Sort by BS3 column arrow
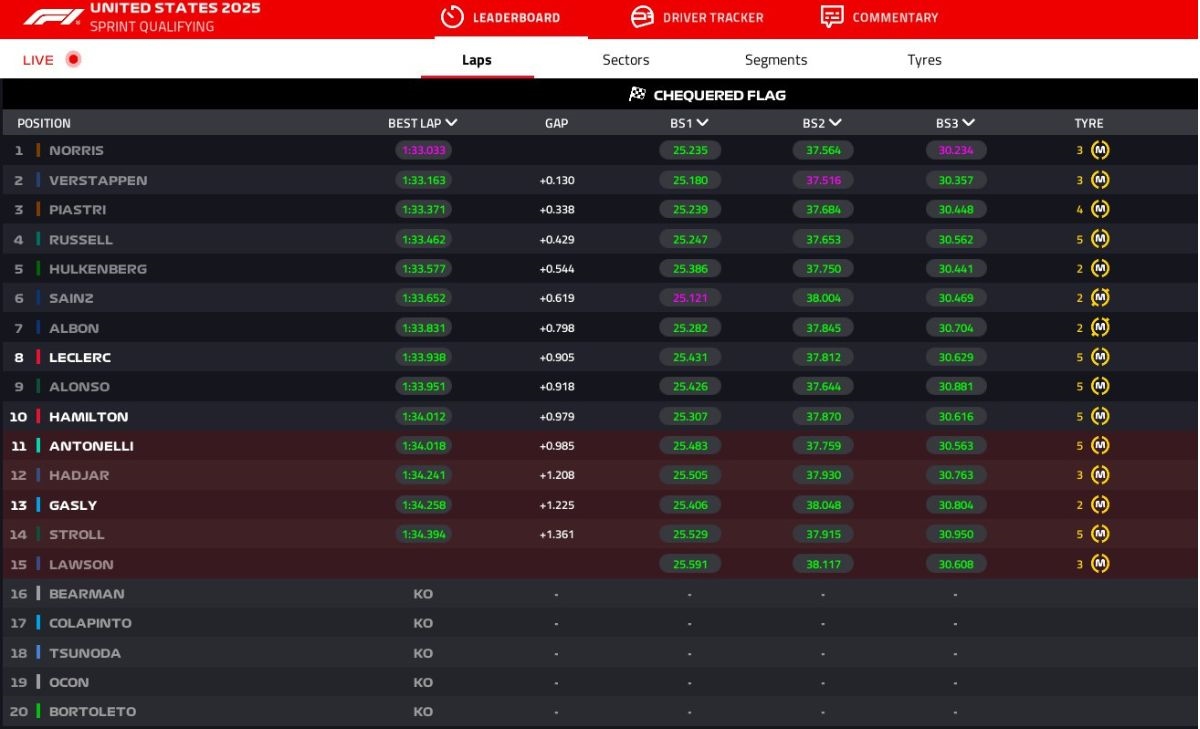This screenshot has width=1200, height=729. [968, 123]
